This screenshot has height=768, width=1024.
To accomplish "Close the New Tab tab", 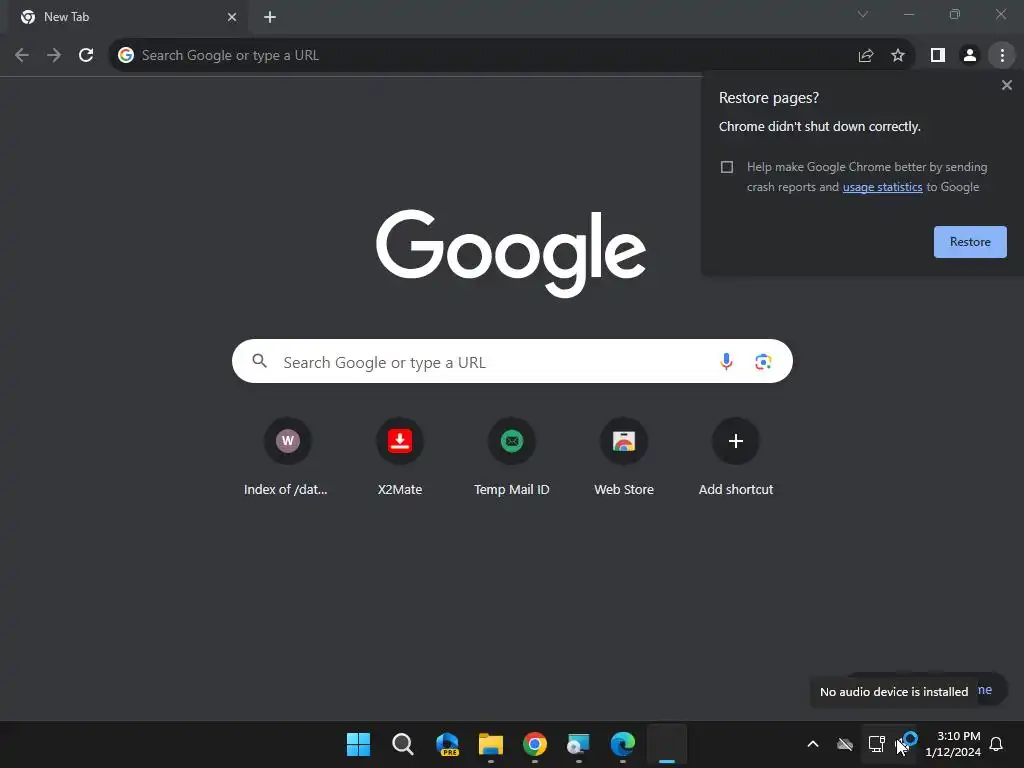I will click(232, 17).
